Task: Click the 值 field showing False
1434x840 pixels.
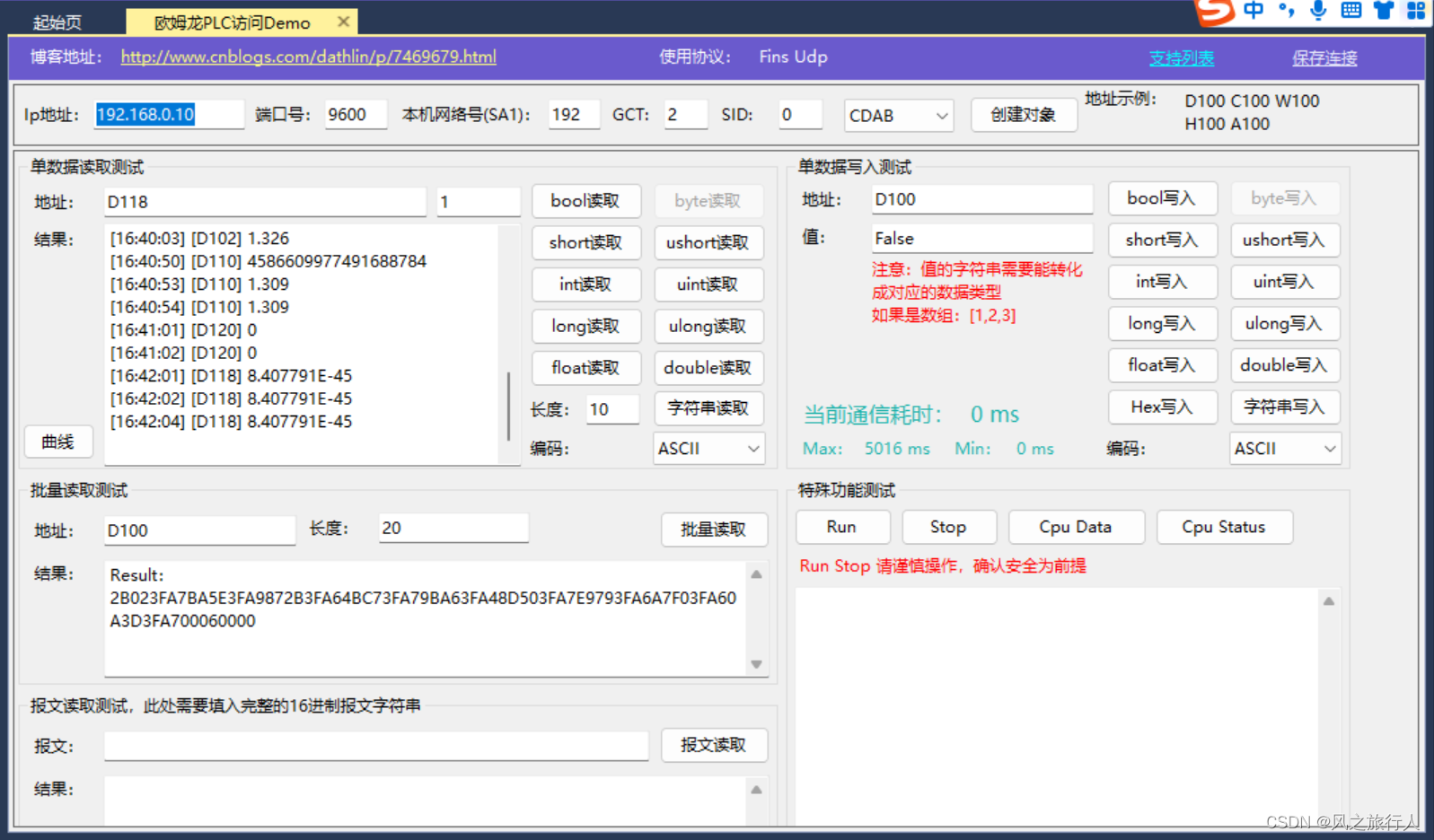Action: pyautogui.click(x=982, y=239)
